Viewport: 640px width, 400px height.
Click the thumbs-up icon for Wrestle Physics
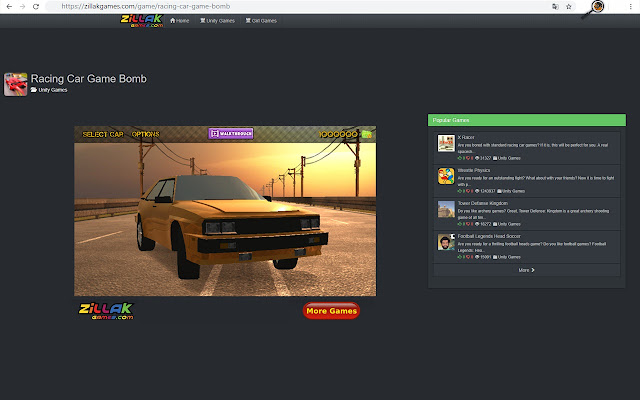click(x=460, y=191)
